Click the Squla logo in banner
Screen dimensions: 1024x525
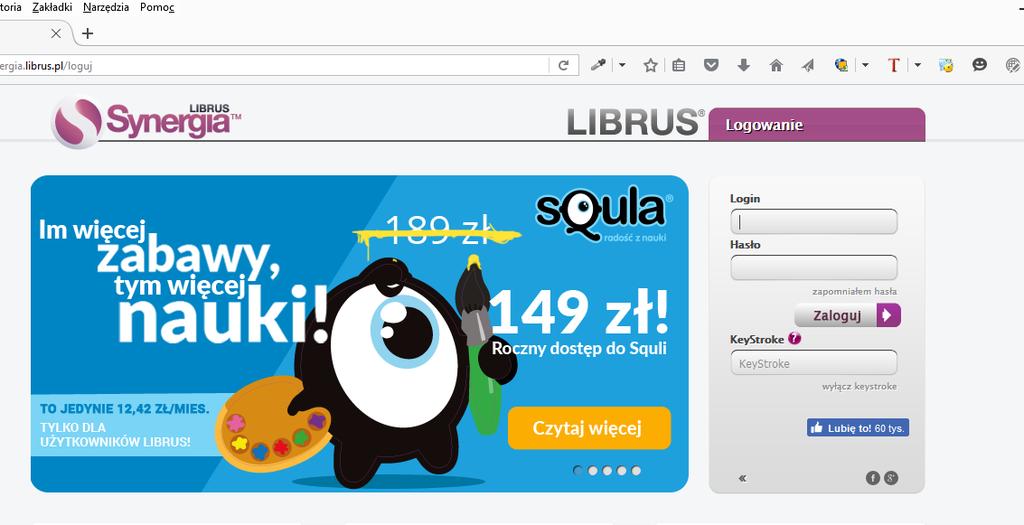(x=603, y=216)
